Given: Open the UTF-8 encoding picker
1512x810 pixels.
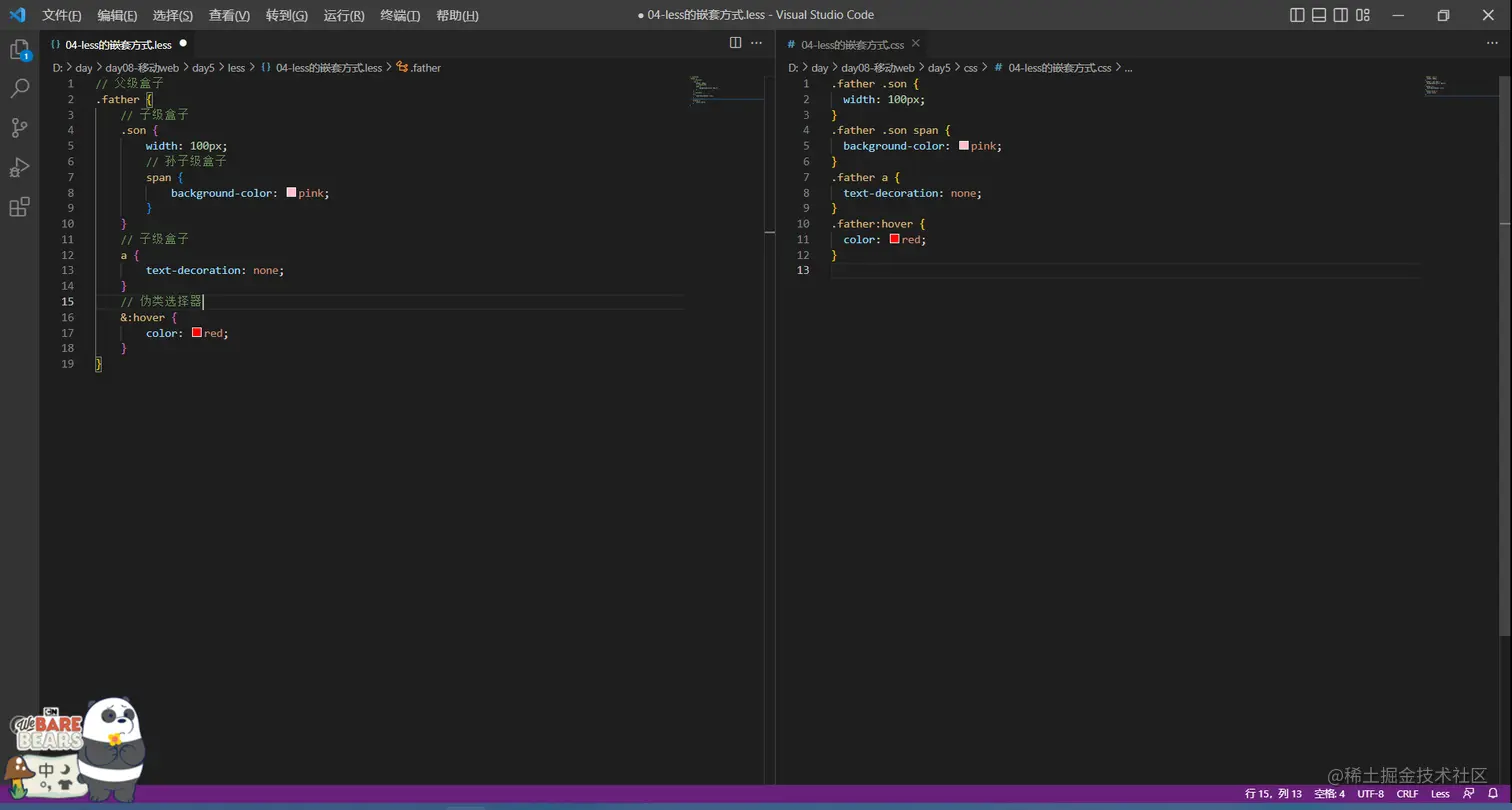Looking at the screenshot, I should (x=1370, y=793).
